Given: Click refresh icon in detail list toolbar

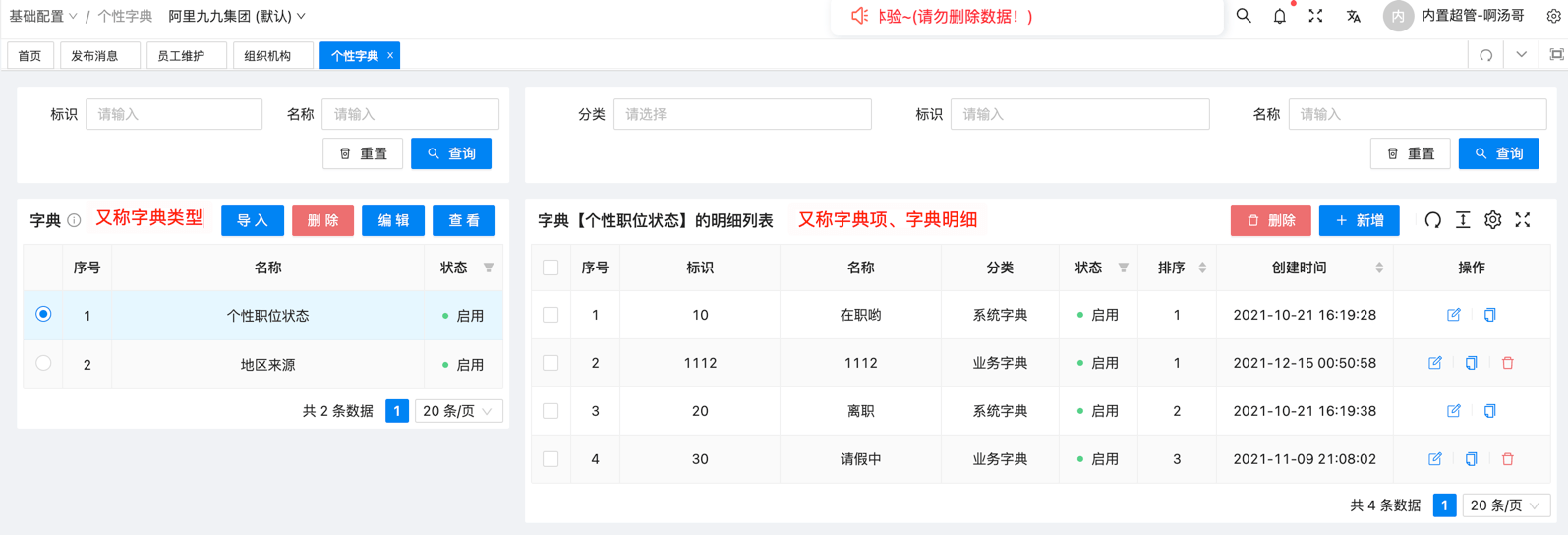Looking at the screenshot, I should point(1432,220).
